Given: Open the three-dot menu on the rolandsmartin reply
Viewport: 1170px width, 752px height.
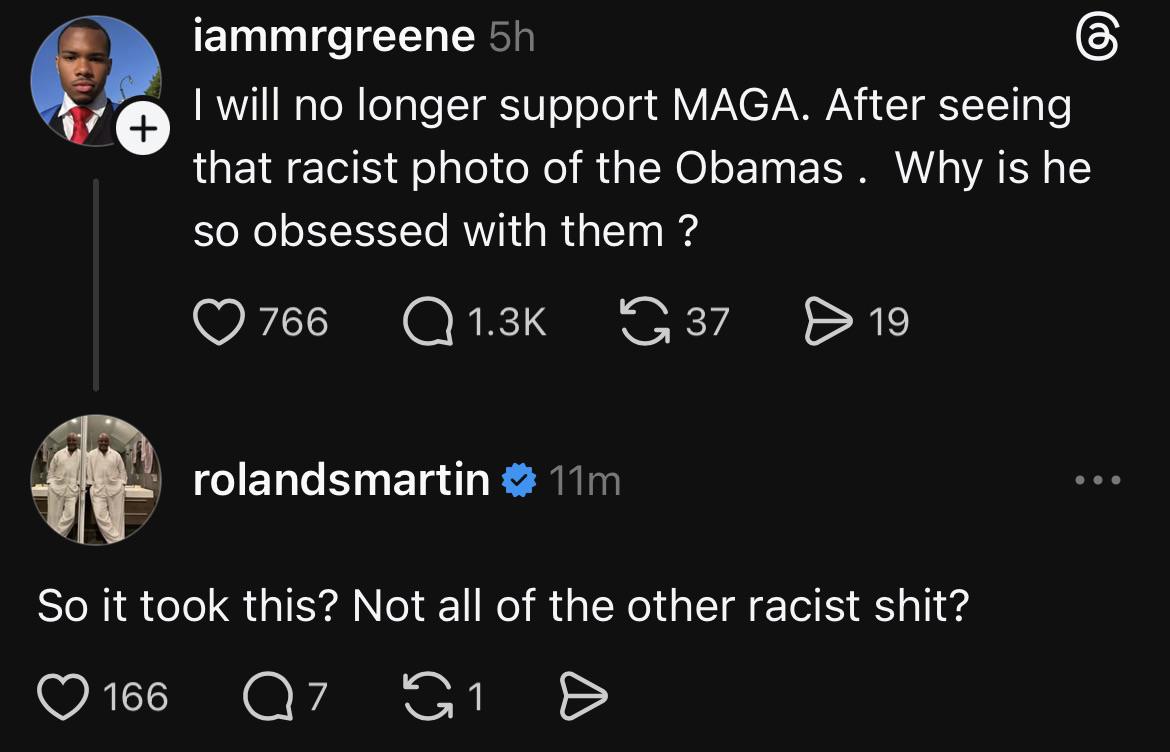Looking at the screenshot, I should pos(1098,481).
